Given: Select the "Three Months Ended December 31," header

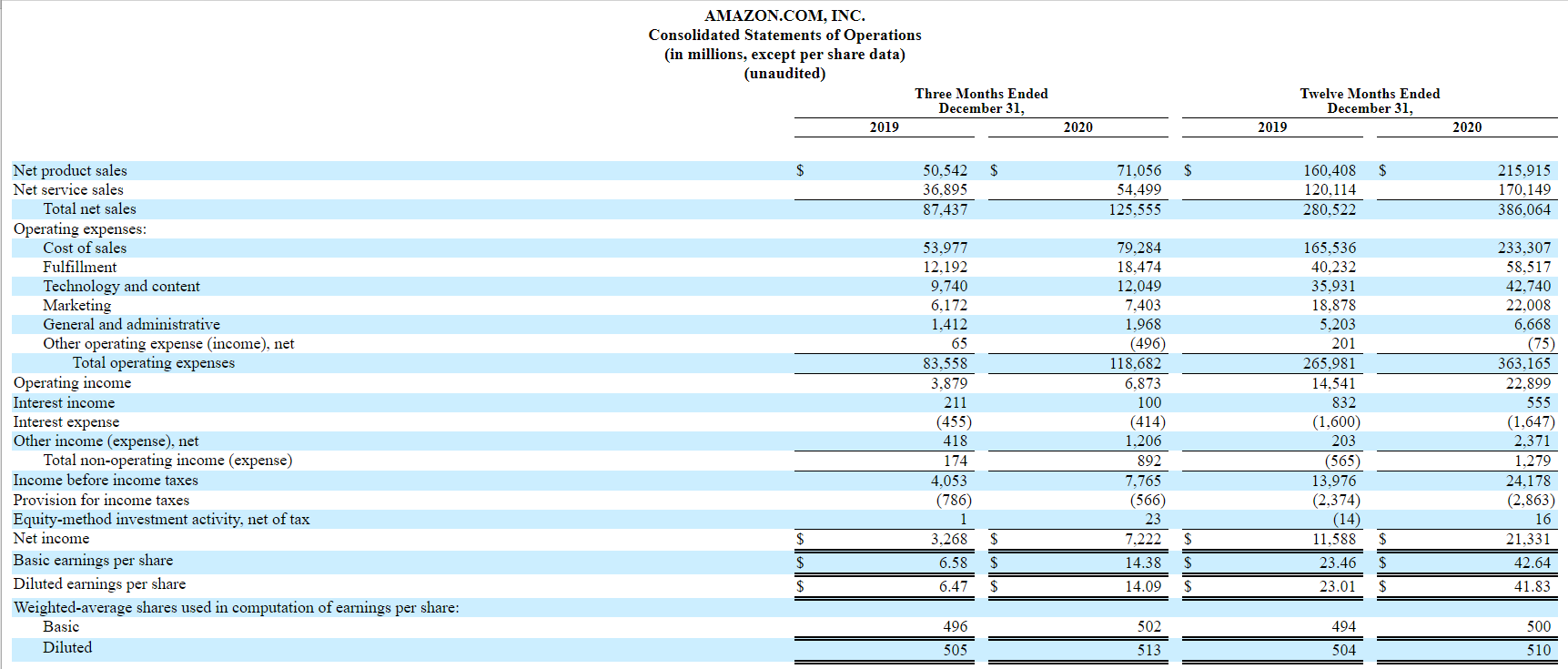Looking at the screenshot, I should 981,100.
